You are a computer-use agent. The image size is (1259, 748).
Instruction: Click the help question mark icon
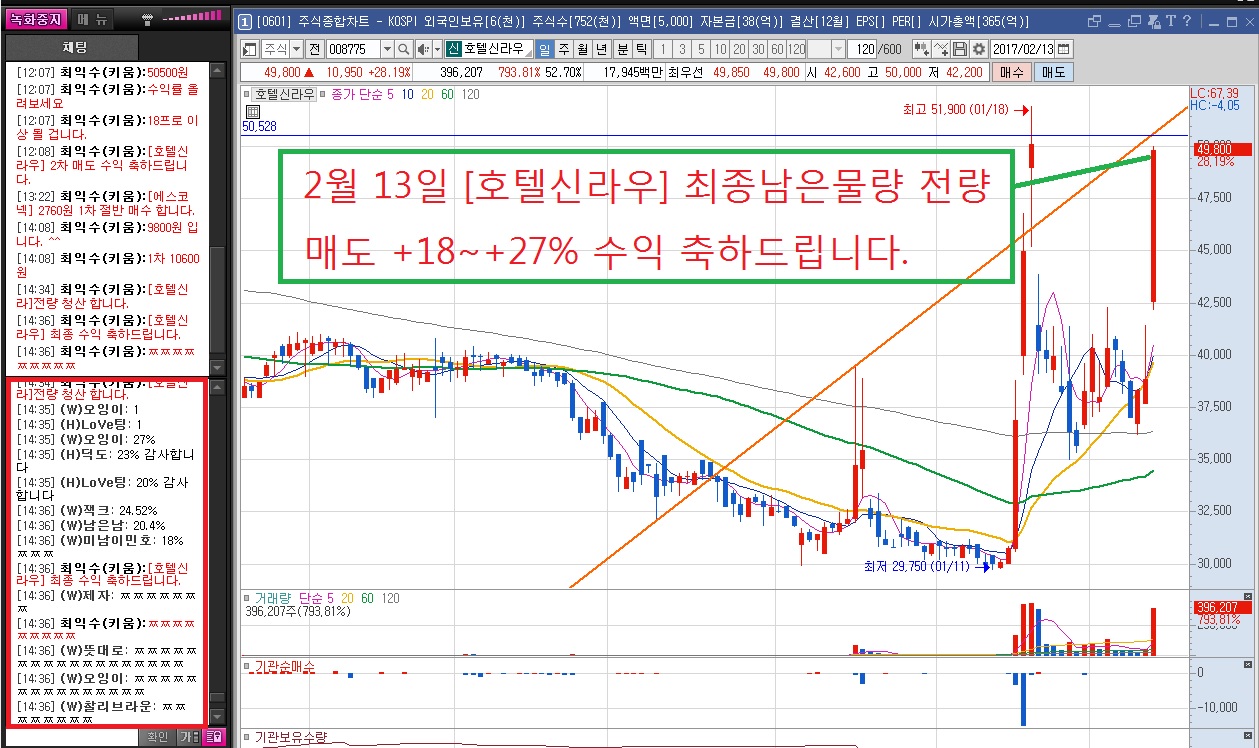[1185, 20]
